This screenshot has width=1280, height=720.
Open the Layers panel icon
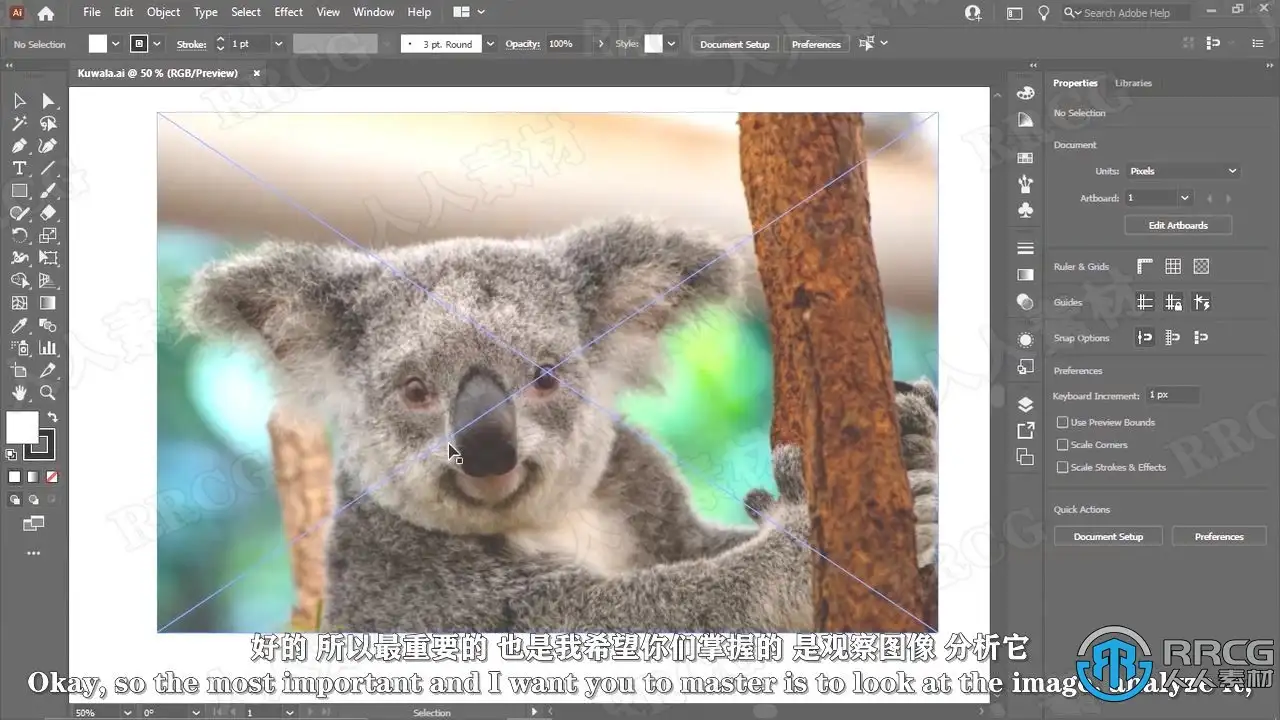pyautogui.click(x=1025, y=405)
